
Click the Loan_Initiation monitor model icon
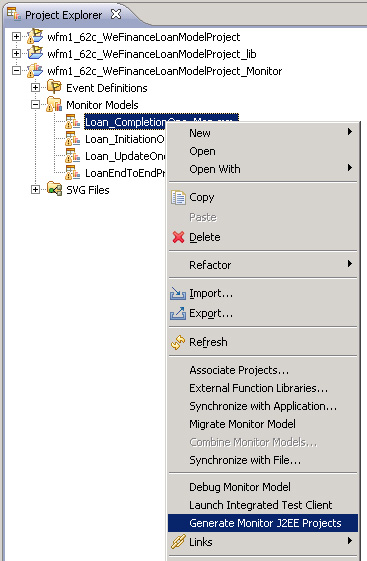coord(73,139)
